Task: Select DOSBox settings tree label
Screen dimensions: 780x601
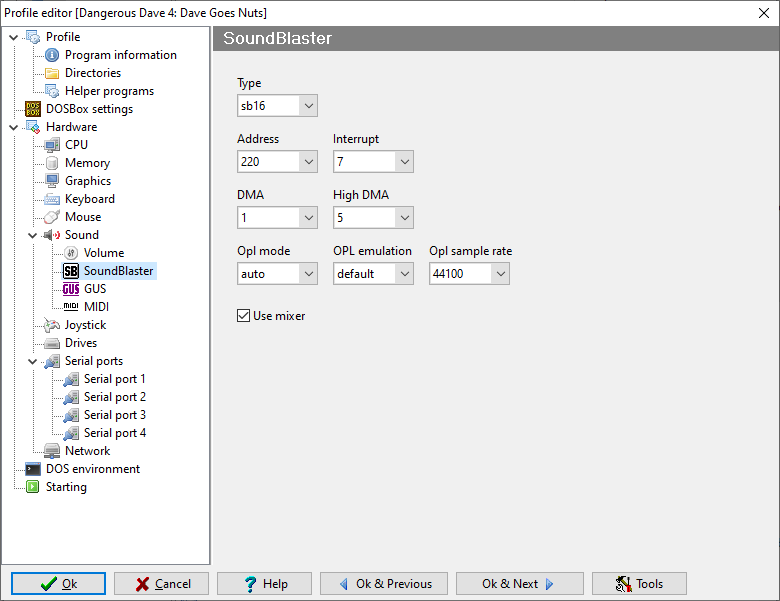Action: click(x=90, y=109)
